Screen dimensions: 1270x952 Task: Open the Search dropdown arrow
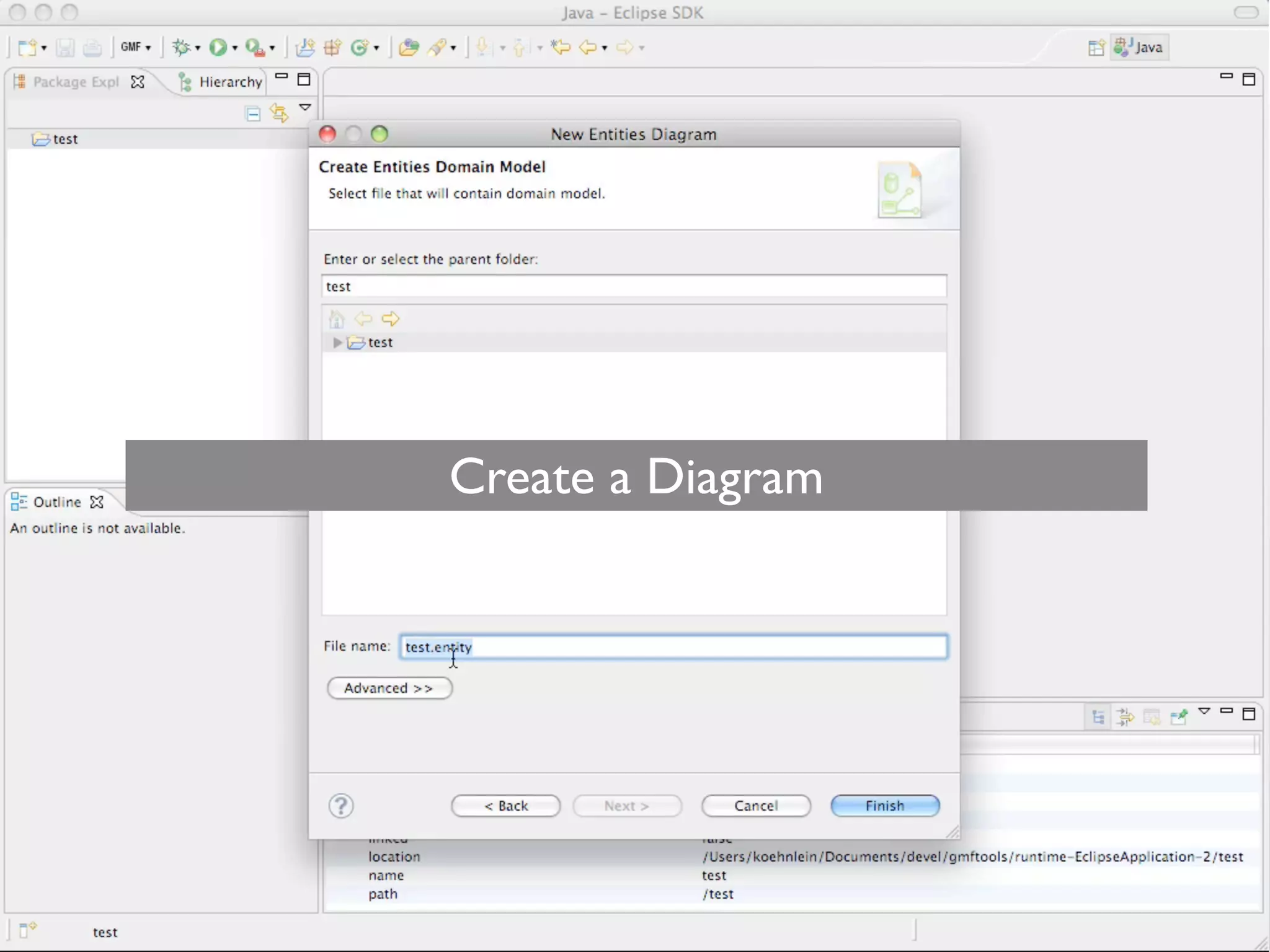(453, 48)
